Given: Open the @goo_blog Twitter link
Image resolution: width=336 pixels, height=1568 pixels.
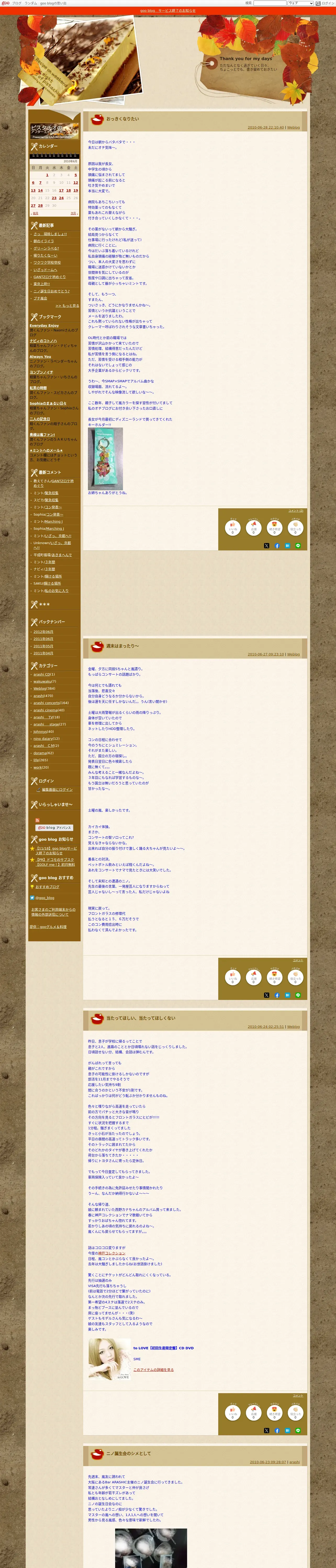Looking at the screenshot, I should (x=44, y=898).
